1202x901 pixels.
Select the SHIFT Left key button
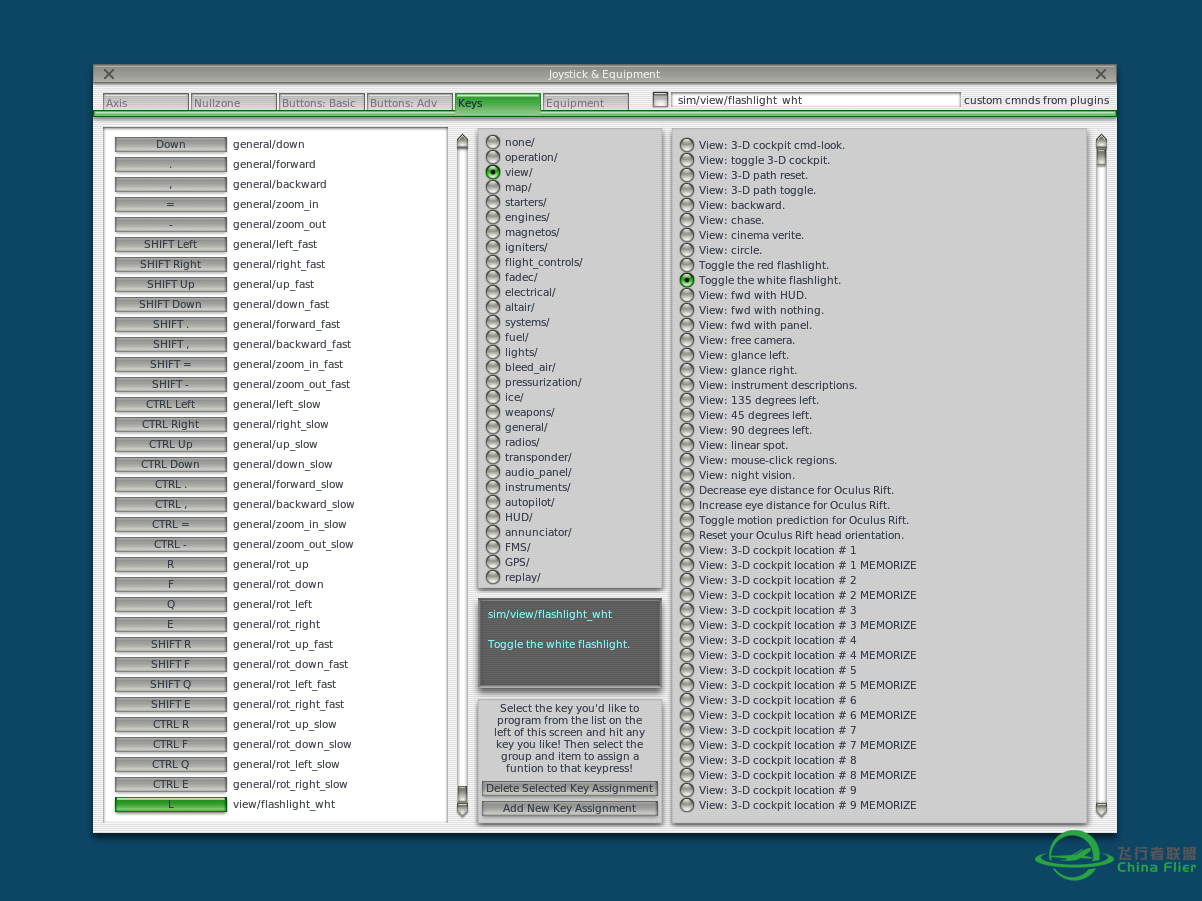point(171,244)
